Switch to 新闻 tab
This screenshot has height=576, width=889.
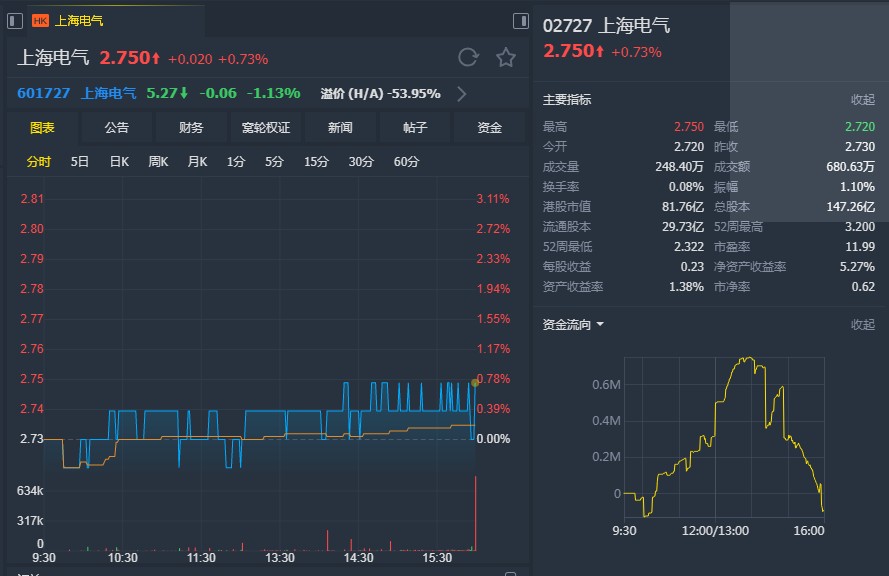click(x=340, y=128)
